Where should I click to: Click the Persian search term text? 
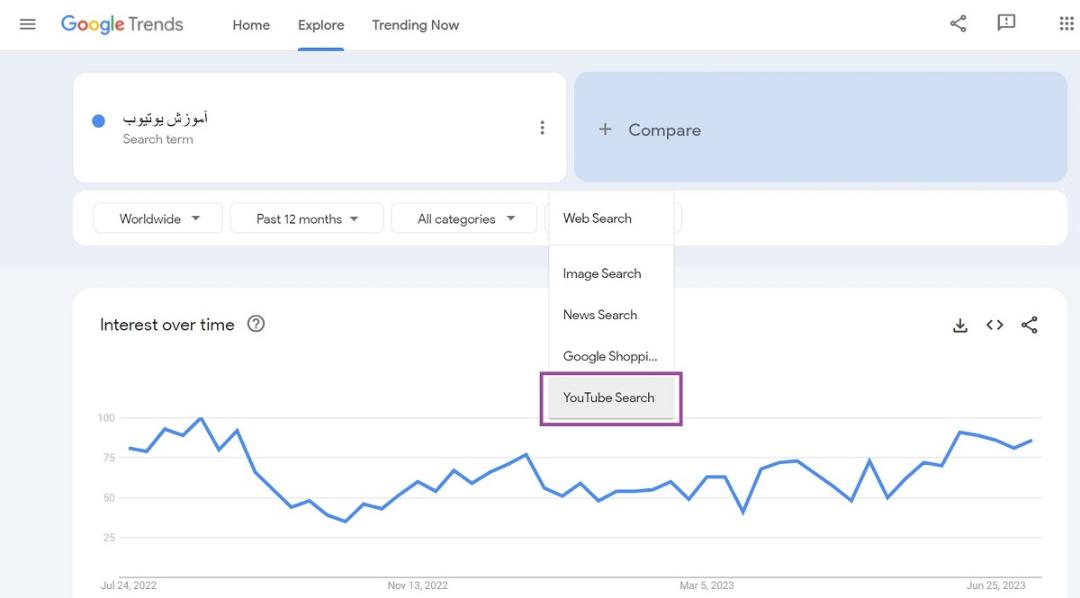[165, 118]
